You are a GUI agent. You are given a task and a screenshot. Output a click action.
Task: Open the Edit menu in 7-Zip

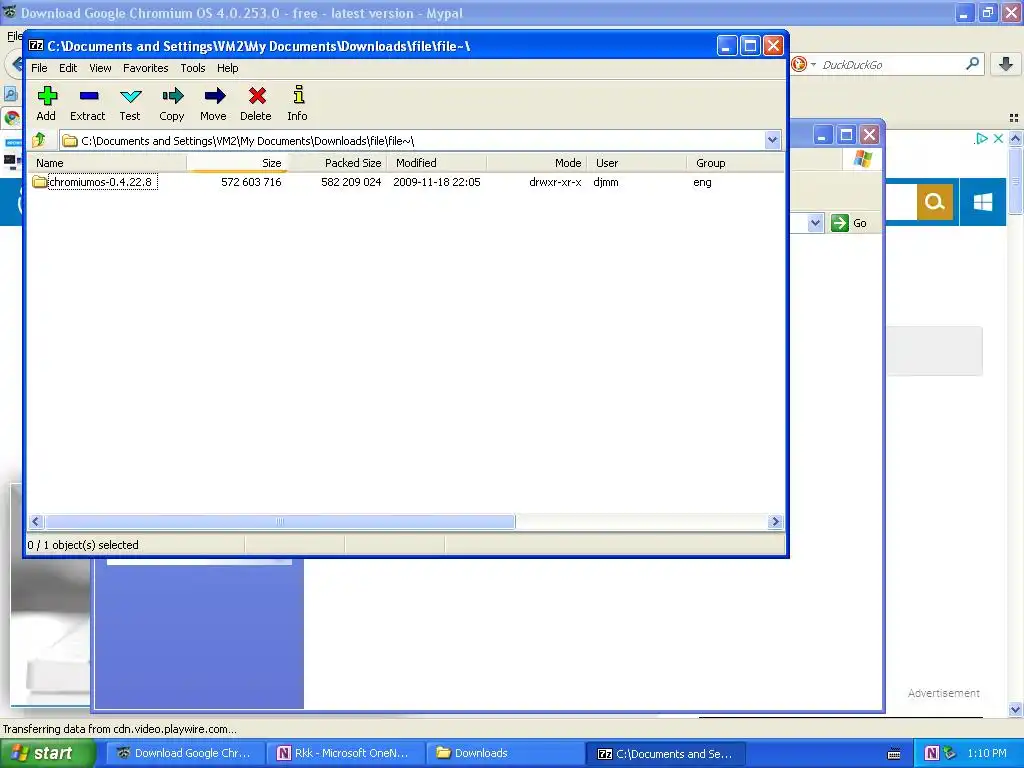click(68, 68)
